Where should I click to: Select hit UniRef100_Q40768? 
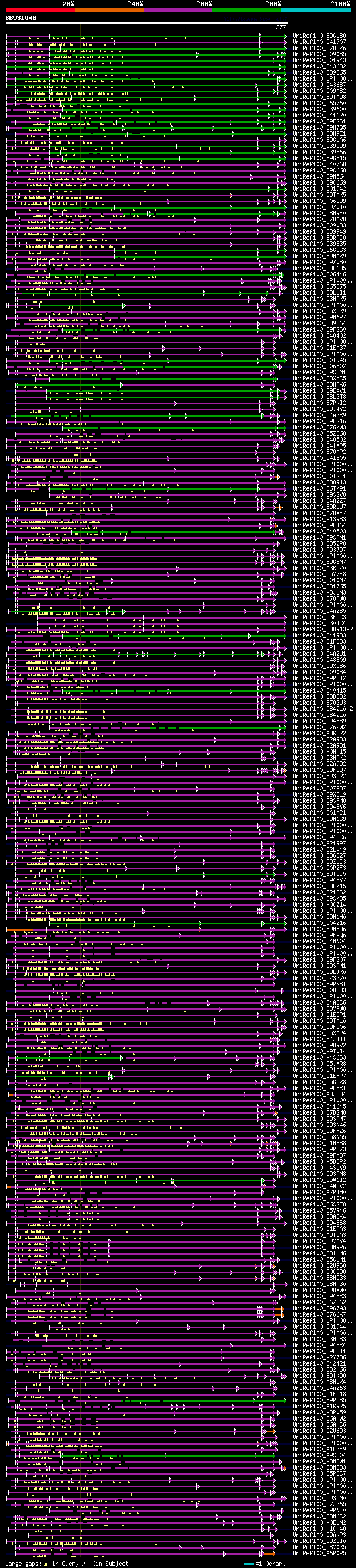click(319, 164)
